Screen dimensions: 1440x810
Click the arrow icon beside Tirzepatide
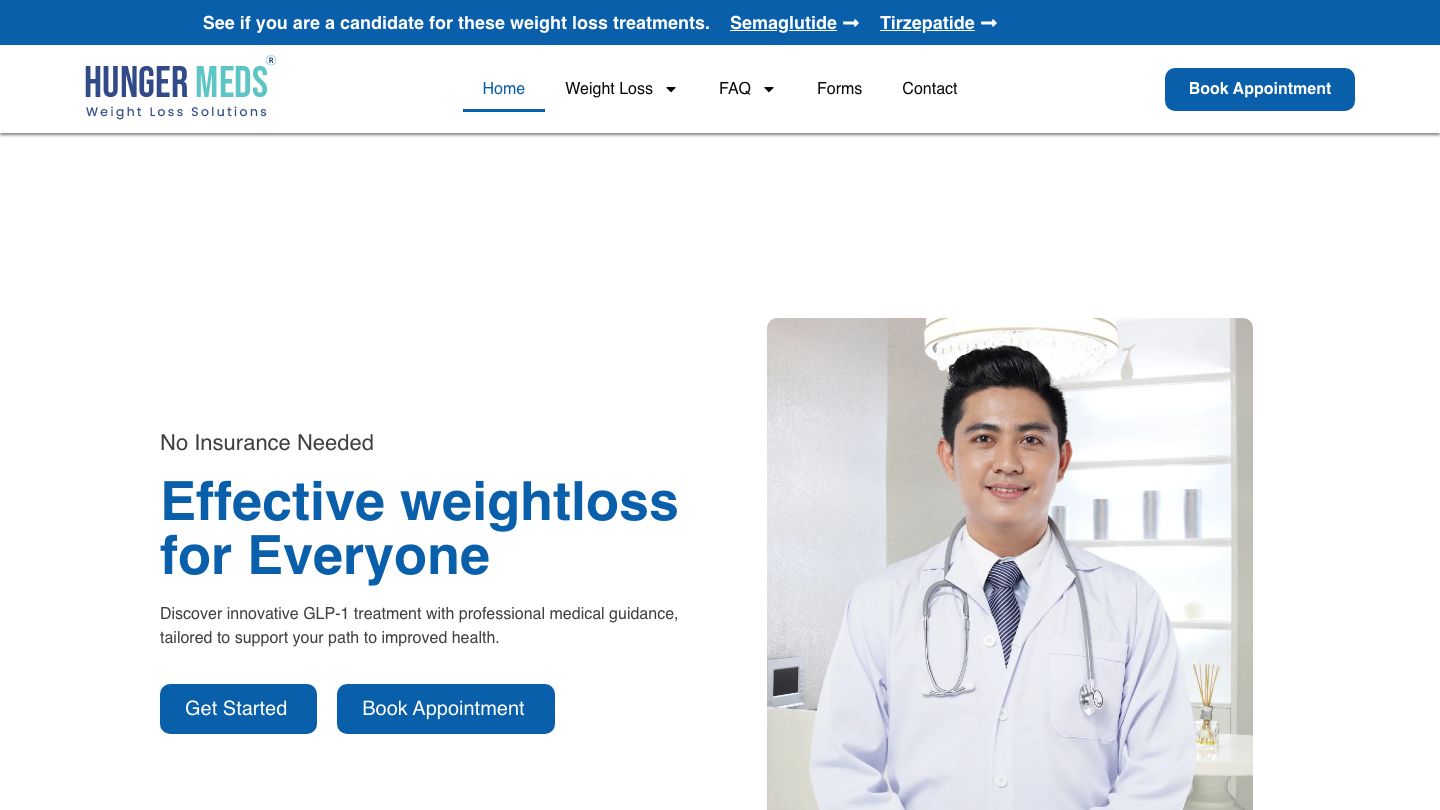pyautogui.click(x=989, y=23)
